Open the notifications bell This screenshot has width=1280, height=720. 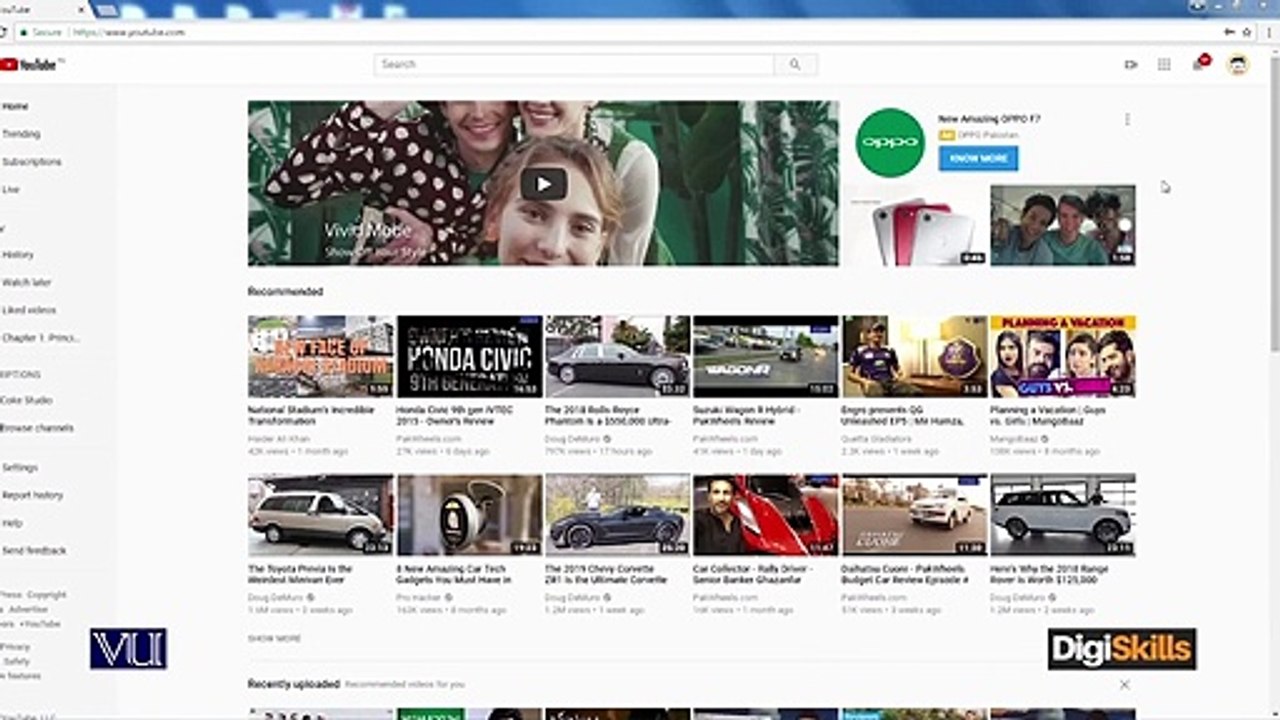coord(1199,63)
